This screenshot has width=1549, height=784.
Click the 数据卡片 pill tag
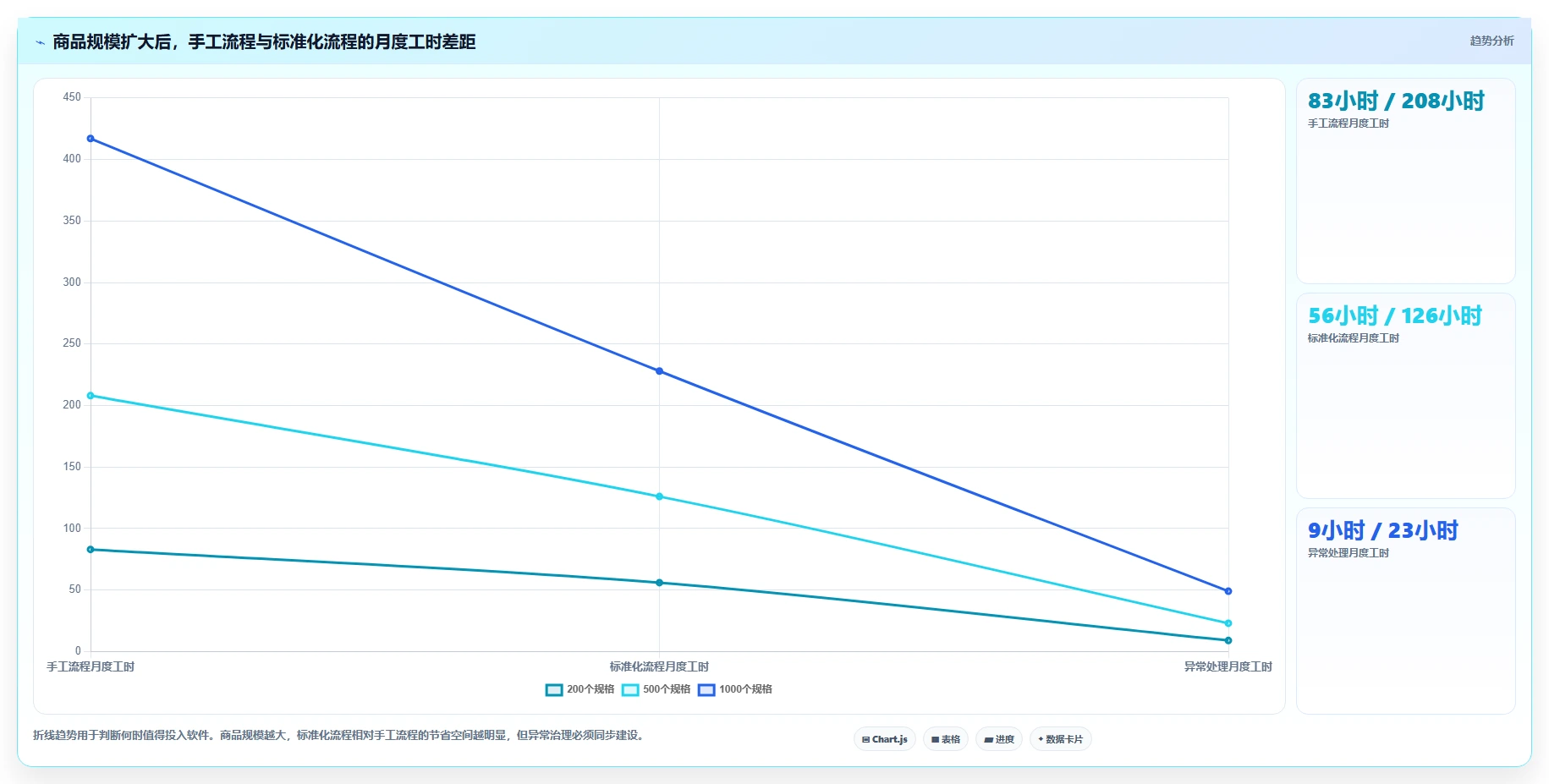1061,739
